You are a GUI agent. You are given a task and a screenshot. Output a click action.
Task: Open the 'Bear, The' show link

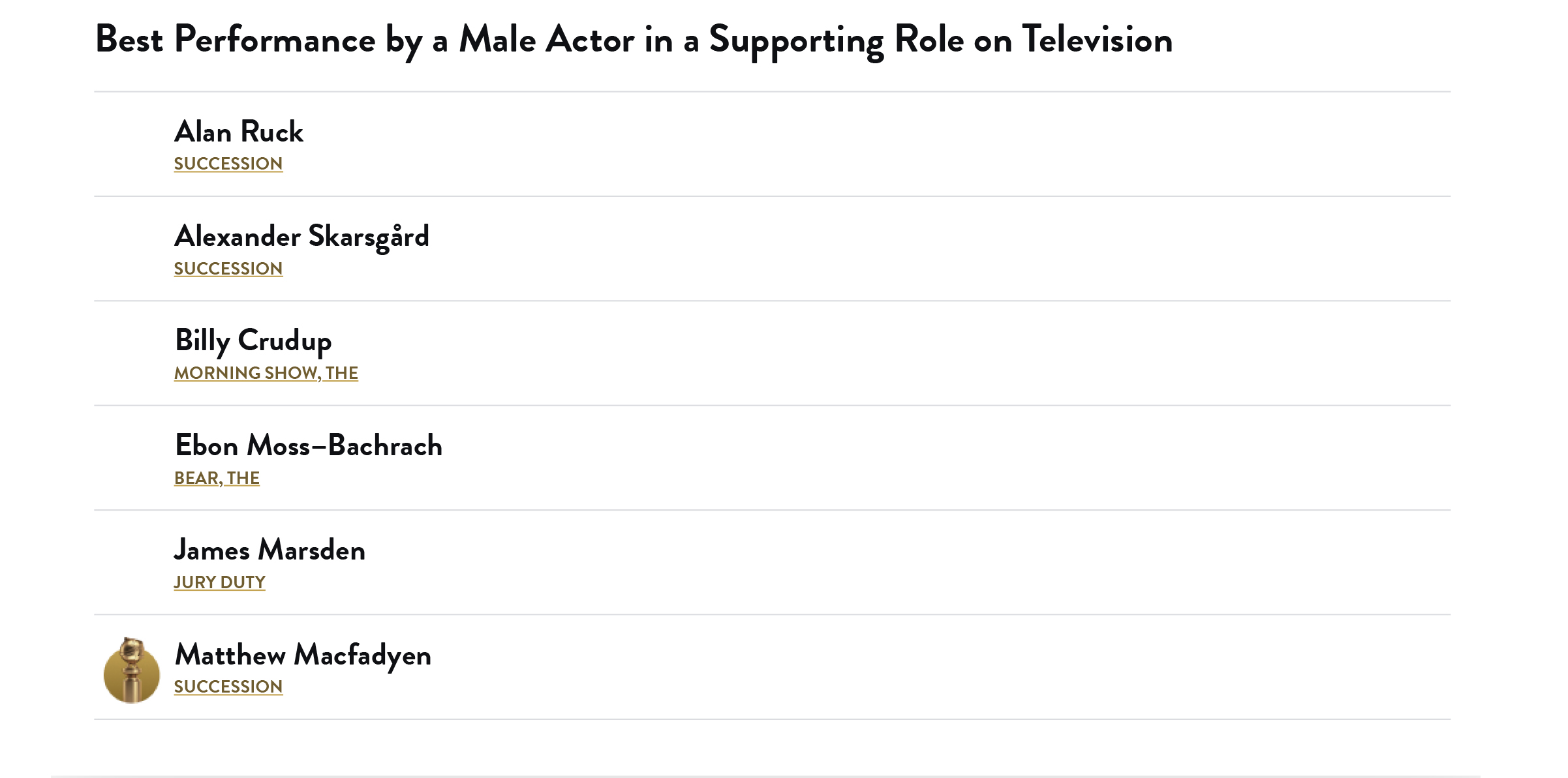(217, 478)
